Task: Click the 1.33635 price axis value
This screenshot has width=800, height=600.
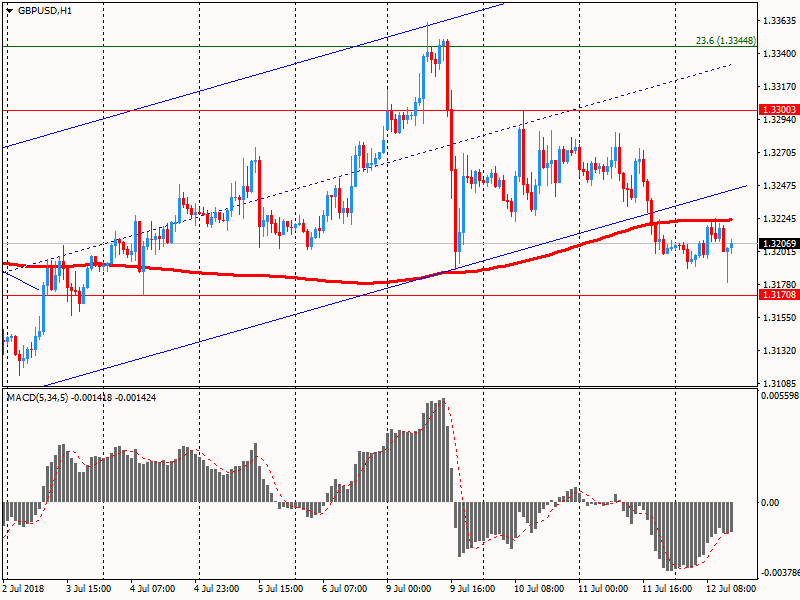Action: pyautogui.click(x=779, y=21)
